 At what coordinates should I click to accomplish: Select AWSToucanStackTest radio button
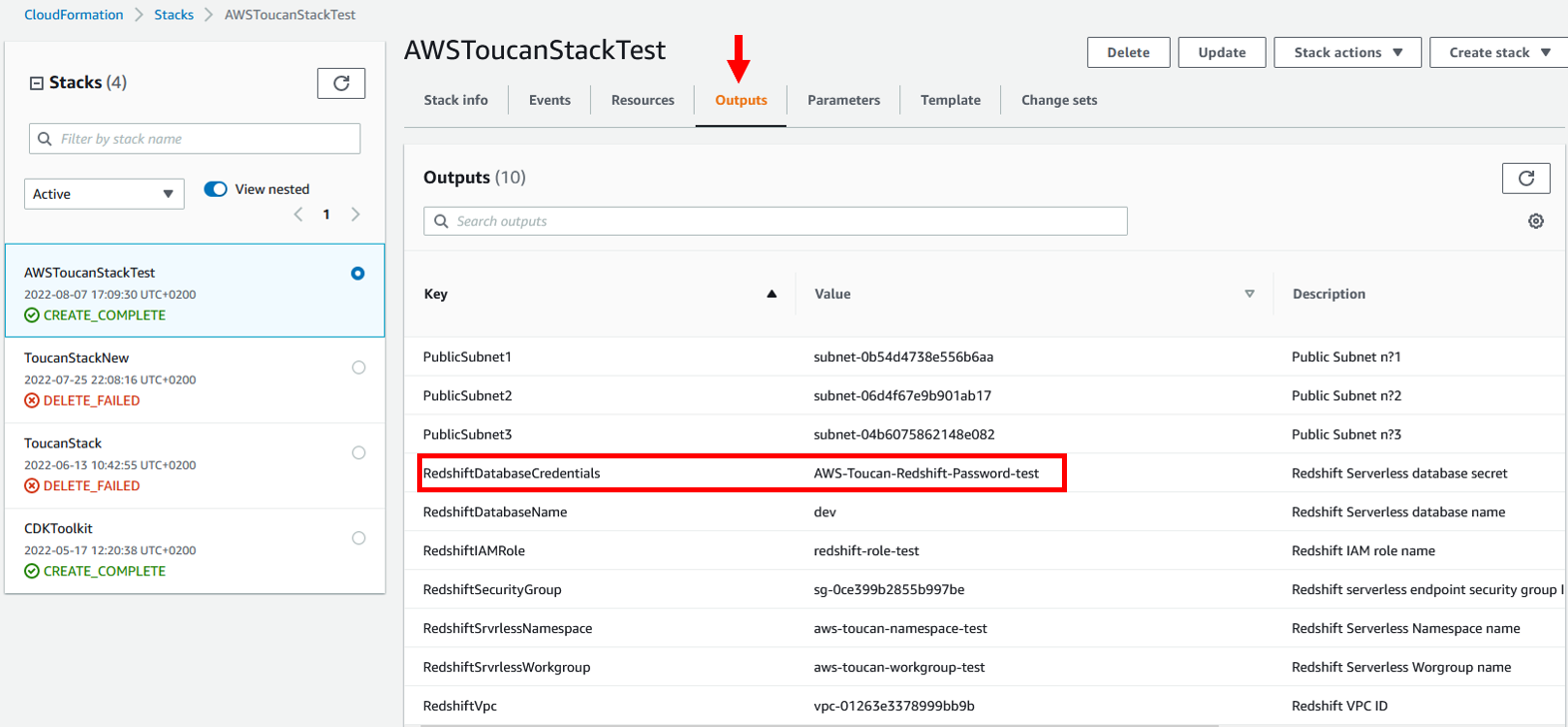click(x=358, y=274)
